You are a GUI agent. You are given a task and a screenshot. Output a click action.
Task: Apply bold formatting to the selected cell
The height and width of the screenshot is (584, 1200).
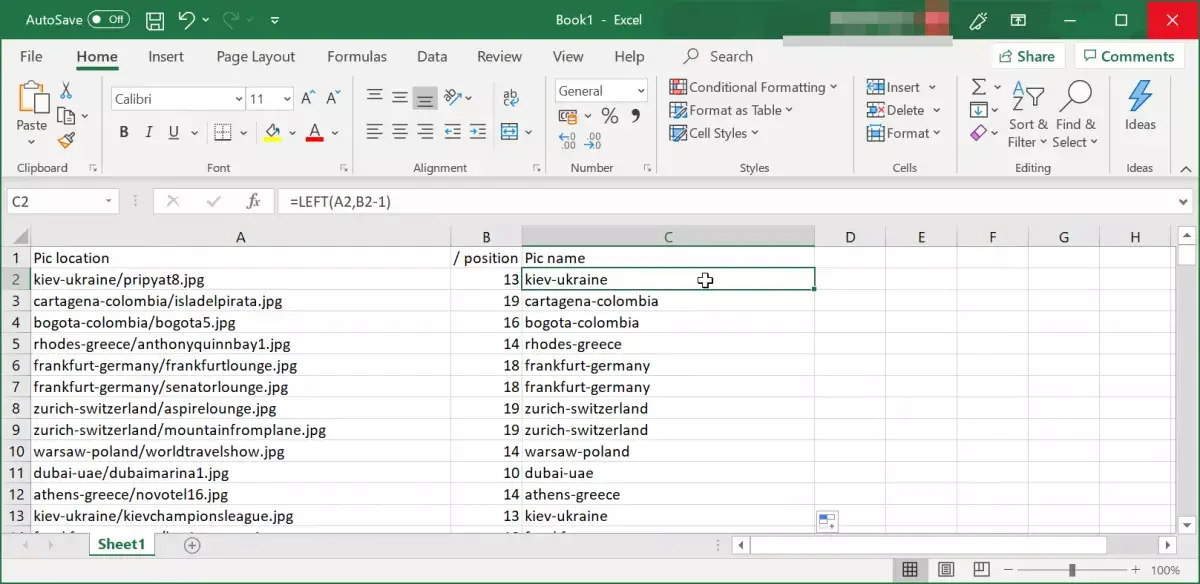click(123, 131)
